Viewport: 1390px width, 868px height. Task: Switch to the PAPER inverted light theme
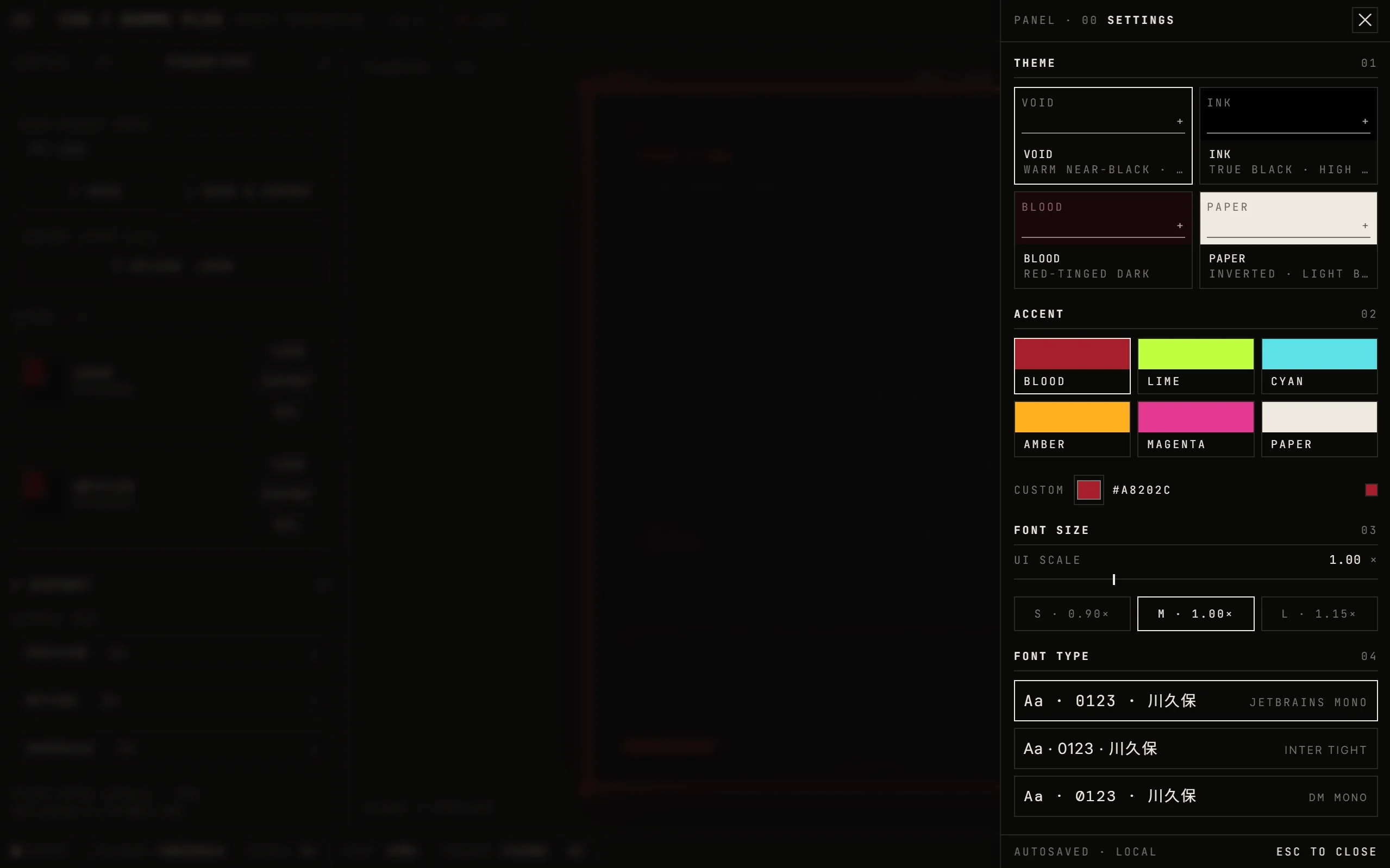1288,240
